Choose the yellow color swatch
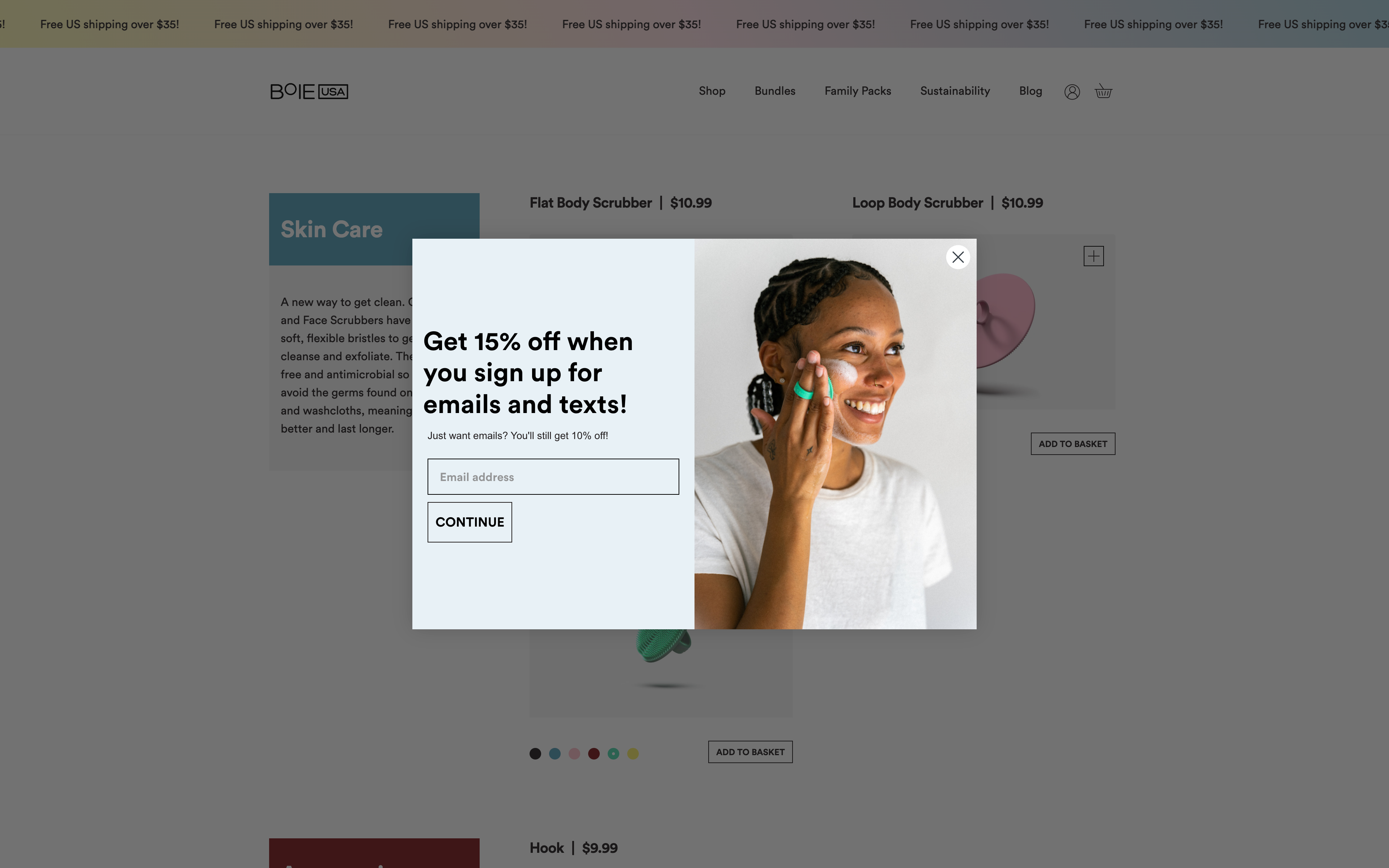The width and height of the screenshot is (1389, 868). (633, 754)
